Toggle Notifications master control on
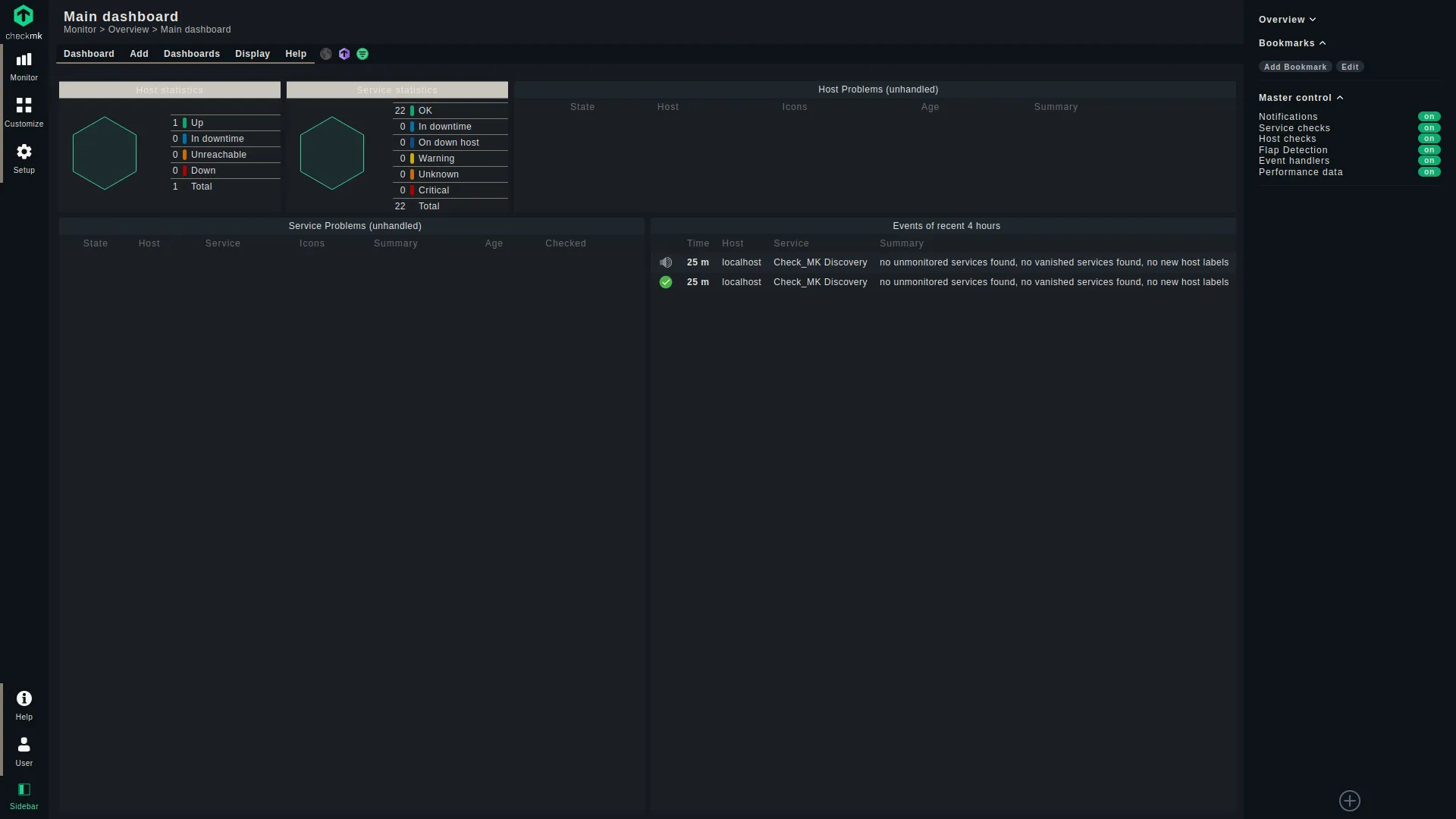Image resolution: width=1456 pixels, height=819 pixels. click(1429, 116)
